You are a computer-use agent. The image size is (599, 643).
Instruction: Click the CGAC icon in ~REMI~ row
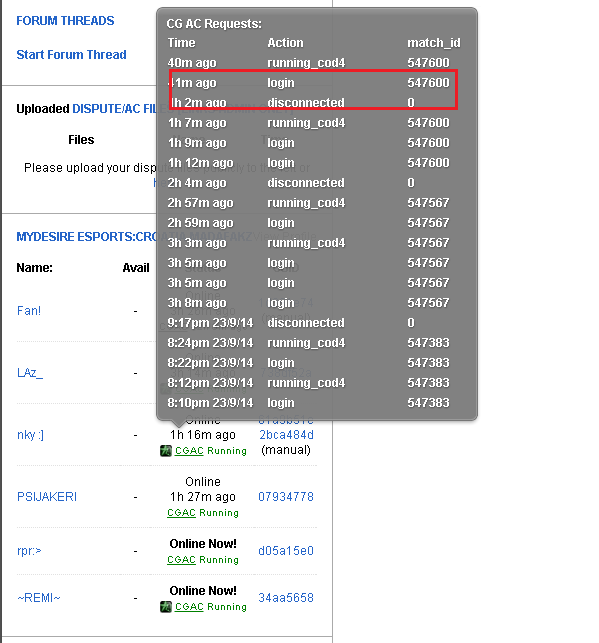[x=166, y=607]
